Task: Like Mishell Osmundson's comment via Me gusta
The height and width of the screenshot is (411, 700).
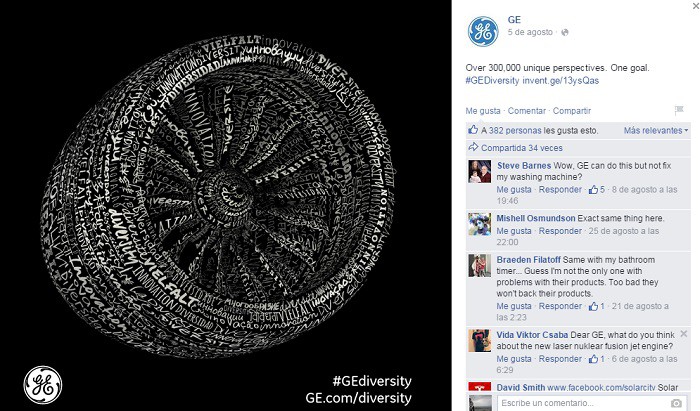Action: 514,231
